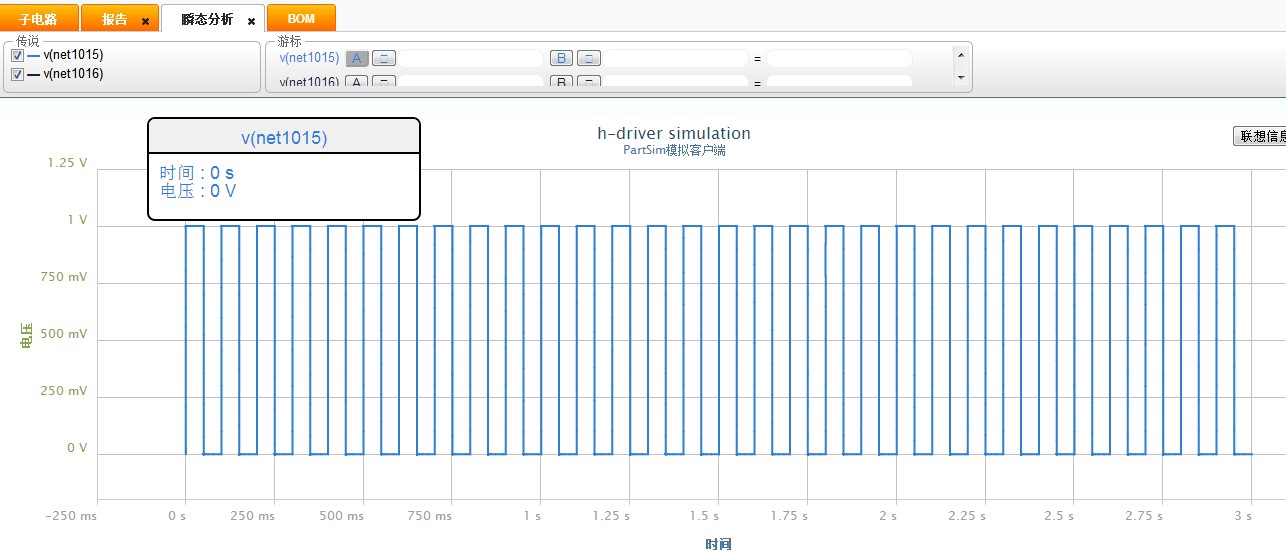
Task: Click the small button beside cursor A, v(net1015)
Action: 385,58
